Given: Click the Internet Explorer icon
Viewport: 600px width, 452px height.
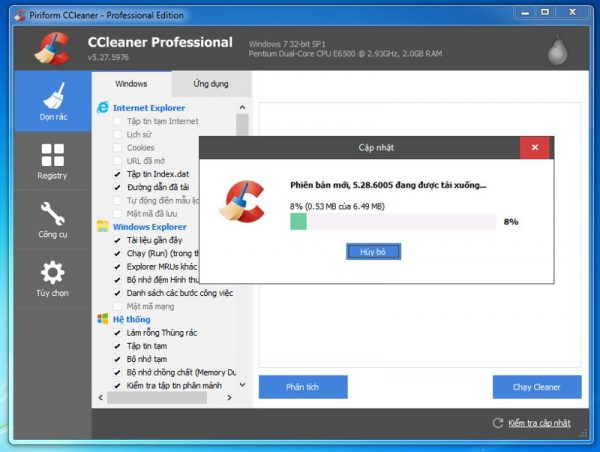Looking at the screenshot, I should [103, 108].
